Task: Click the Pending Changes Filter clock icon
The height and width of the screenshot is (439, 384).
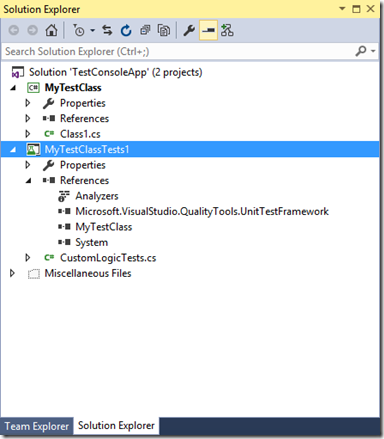Action: (x=79, y=30)
